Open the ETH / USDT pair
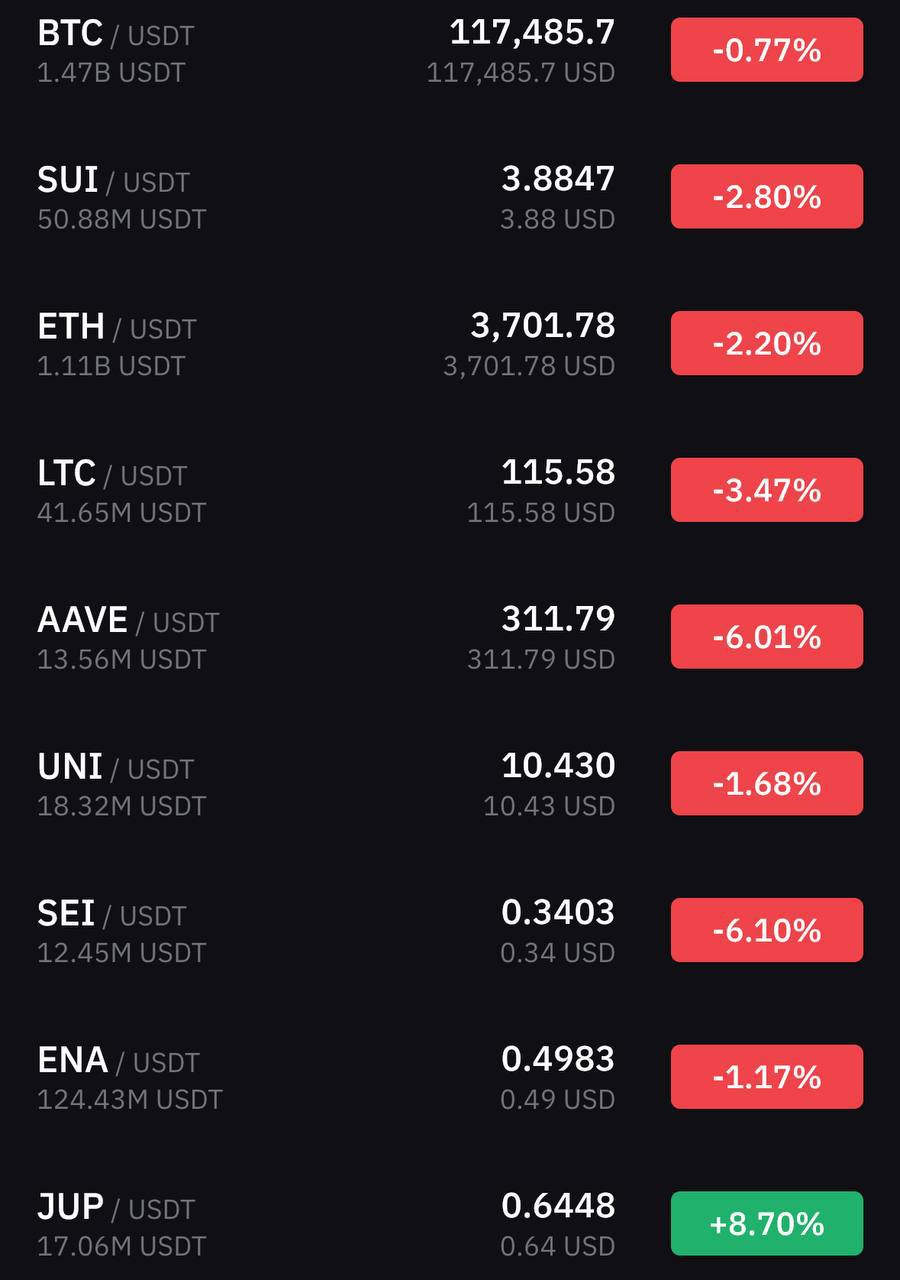The width and height of the screenshot is (900, 1280). point(450,343)
